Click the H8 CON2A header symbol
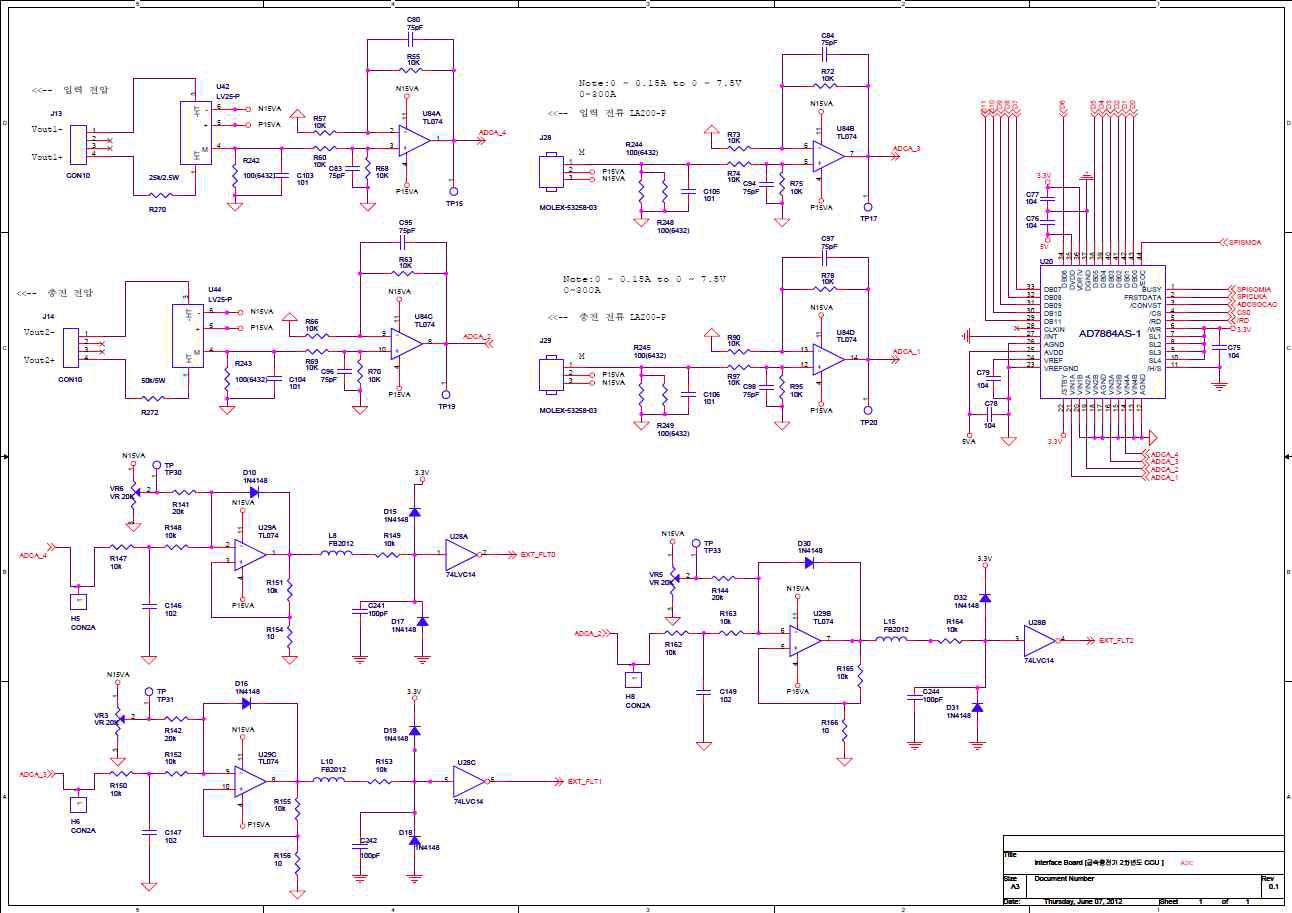Viewport: 1292px width, 913px height. click(631, 679)
